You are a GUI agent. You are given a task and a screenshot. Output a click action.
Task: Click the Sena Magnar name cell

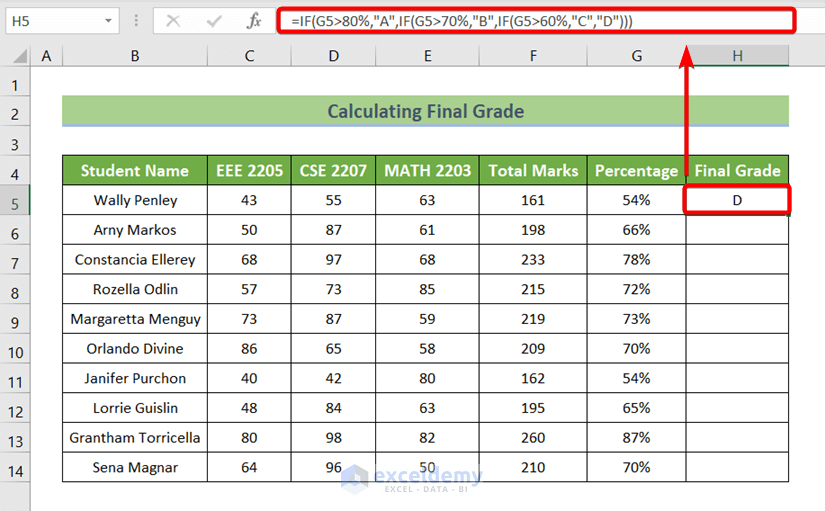135,467
